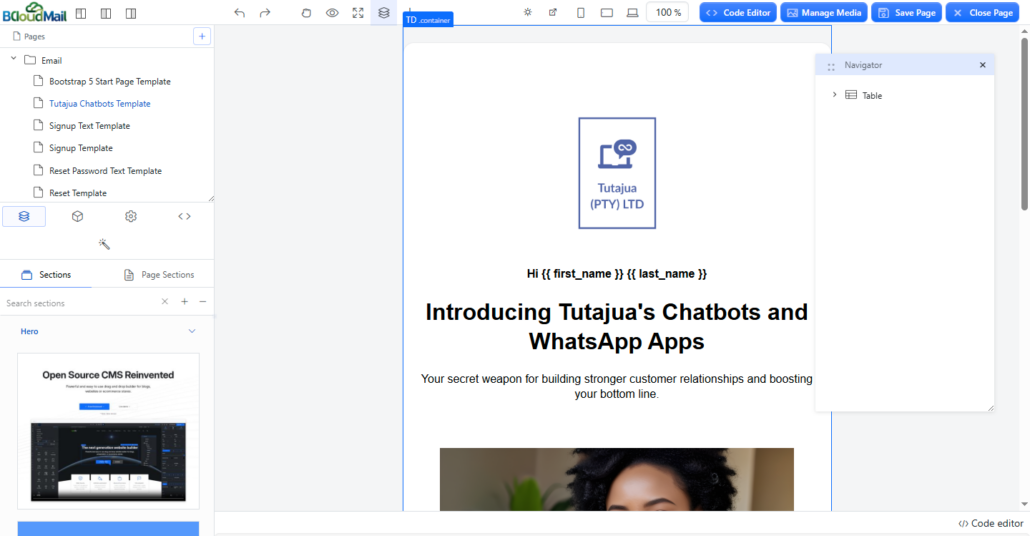1030x536 pixels.
Task: Toggle preview mode with the eye icon
Action: (332, 12)
